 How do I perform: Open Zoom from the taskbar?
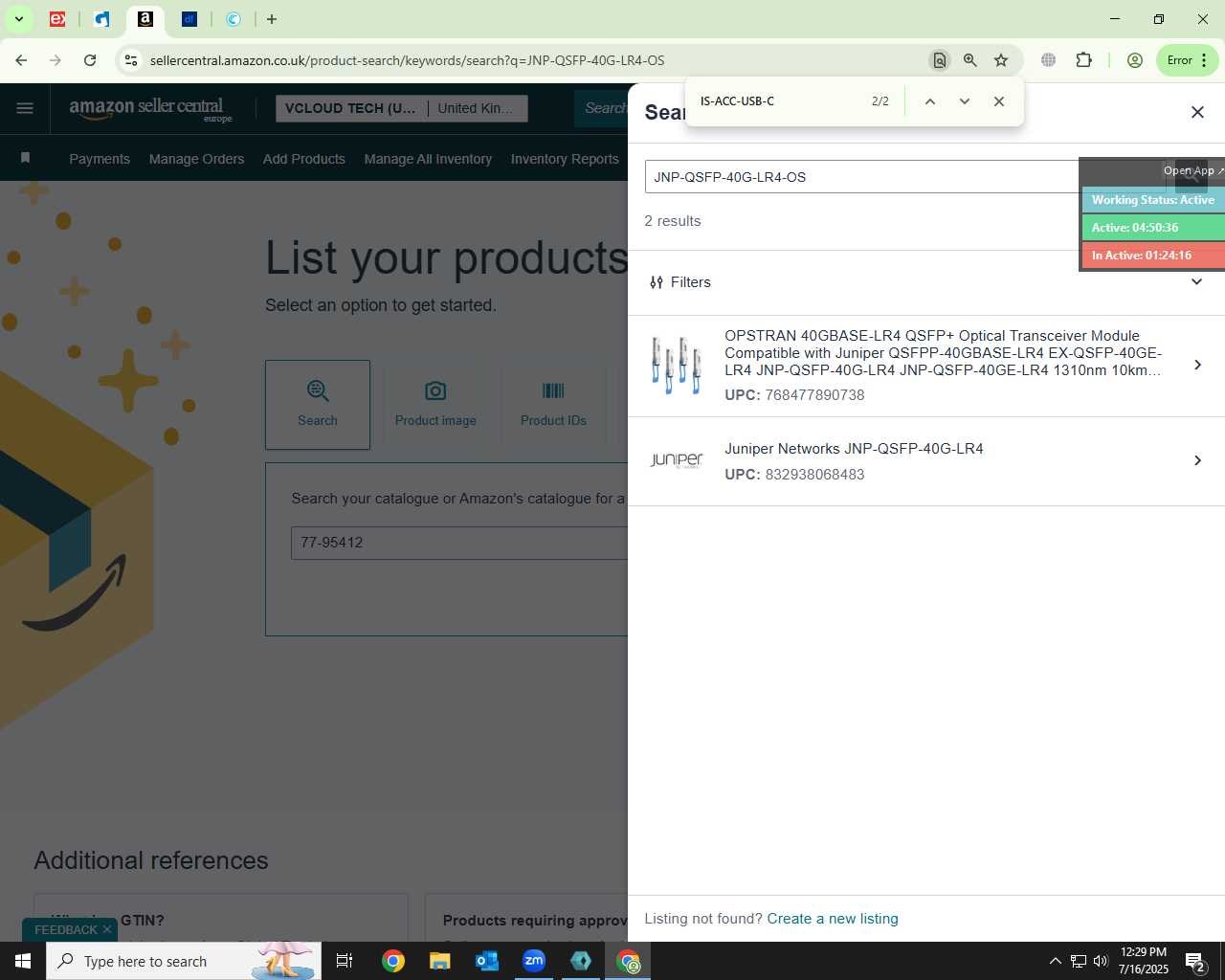[x=534, y=961]
